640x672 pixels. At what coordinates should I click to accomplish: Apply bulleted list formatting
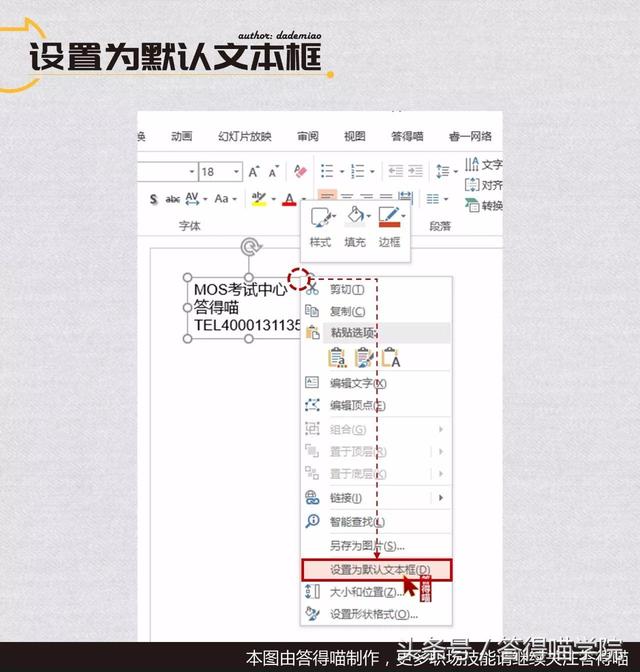coord(327,171)
